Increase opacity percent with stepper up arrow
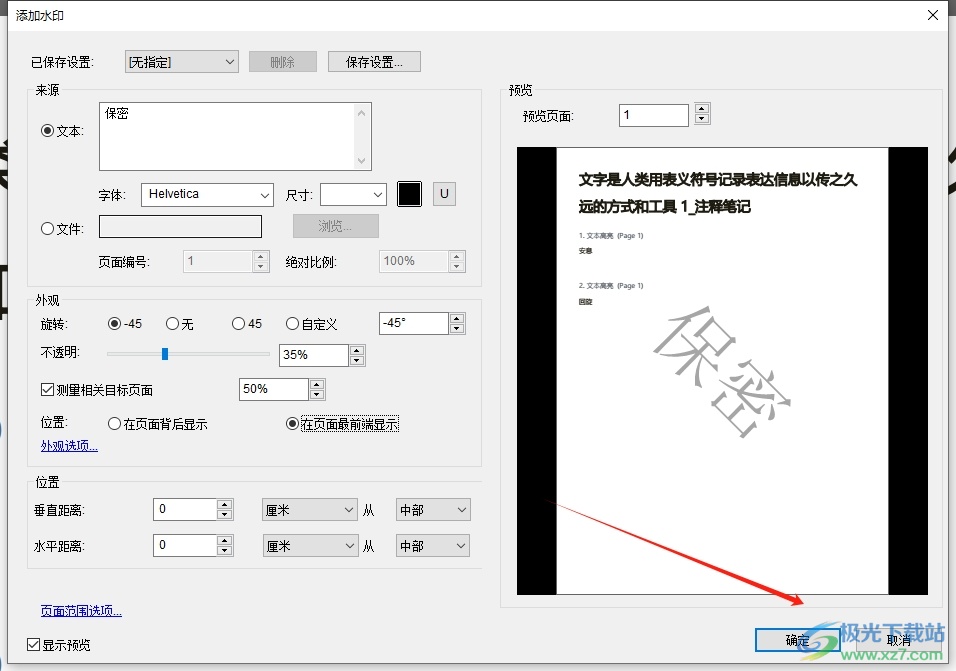 point(357,350)
